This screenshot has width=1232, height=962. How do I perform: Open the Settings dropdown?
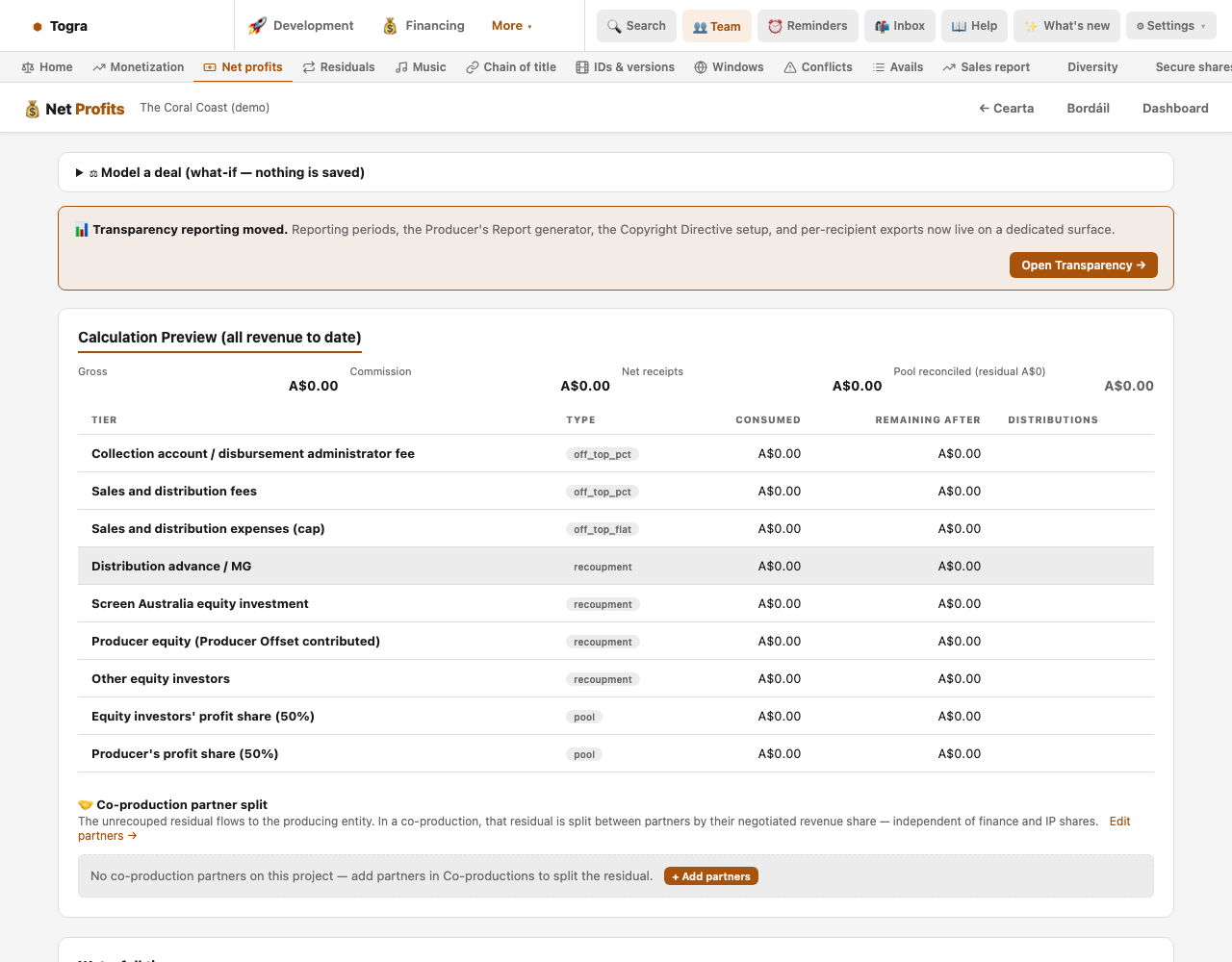pos(1173,26)
